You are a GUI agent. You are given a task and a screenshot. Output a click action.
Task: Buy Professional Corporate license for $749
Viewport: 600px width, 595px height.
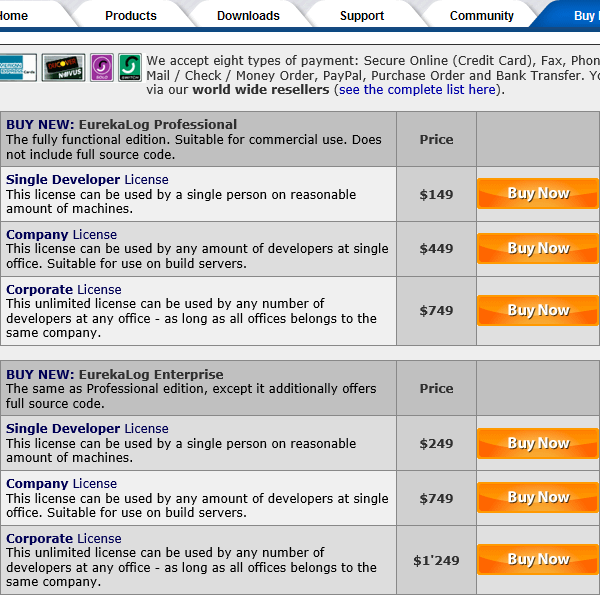538,311
